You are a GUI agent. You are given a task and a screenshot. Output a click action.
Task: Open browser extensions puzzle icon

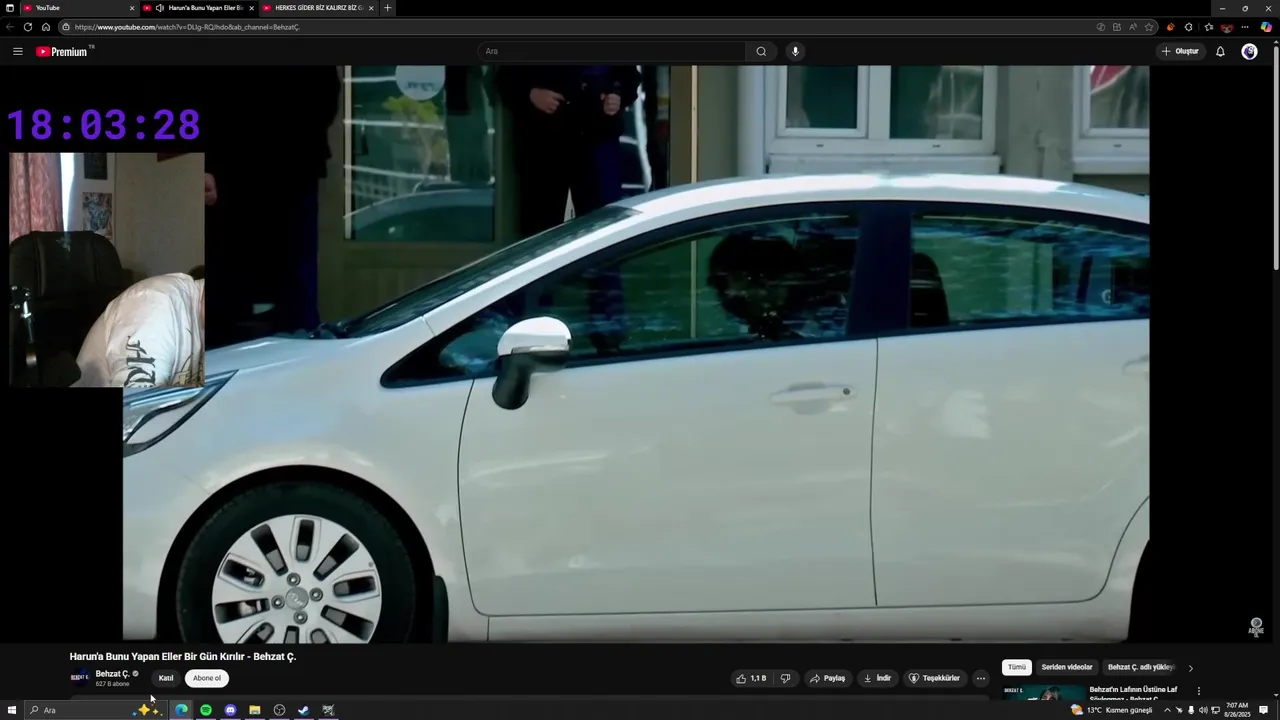(x=1188, y=27)
